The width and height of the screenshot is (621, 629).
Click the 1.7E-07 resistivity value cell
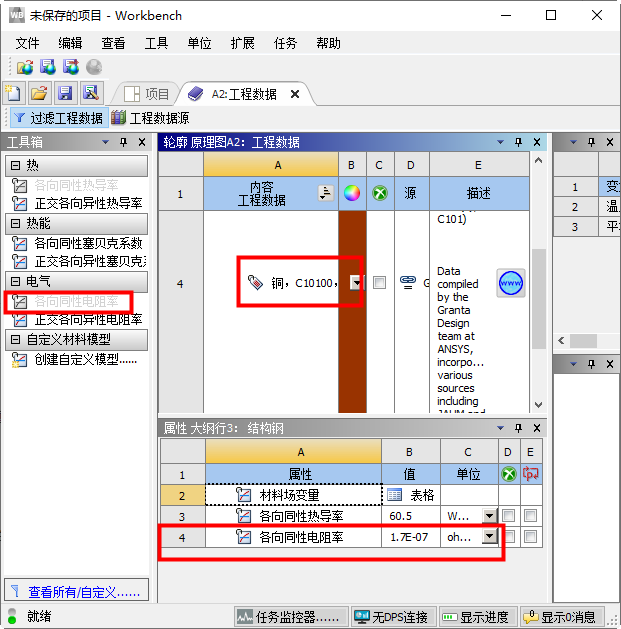pos(410,537)
